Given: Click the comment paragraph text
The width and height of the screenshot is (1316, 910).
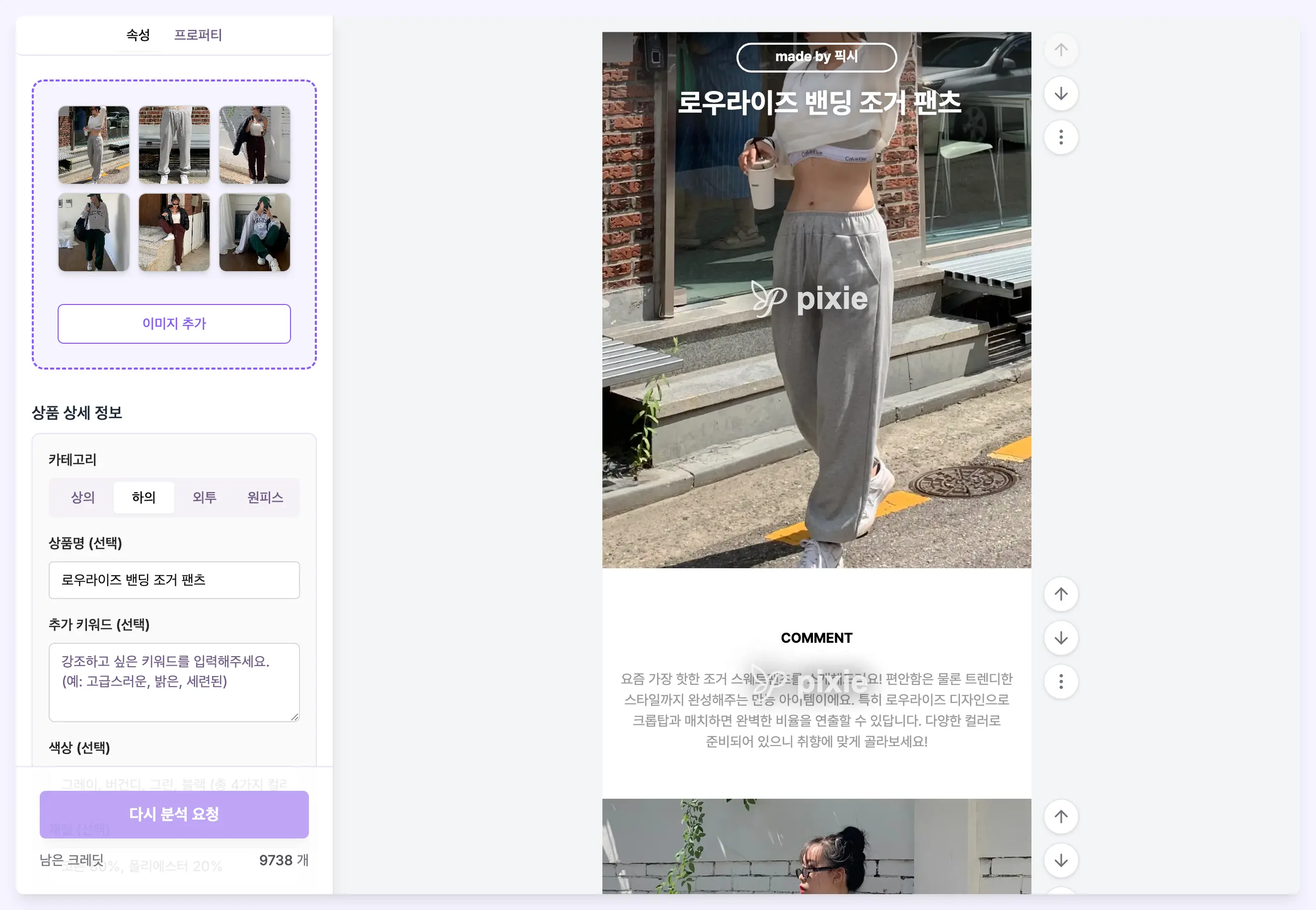Looking at the screenshot, I should click(x=816, y=710).
